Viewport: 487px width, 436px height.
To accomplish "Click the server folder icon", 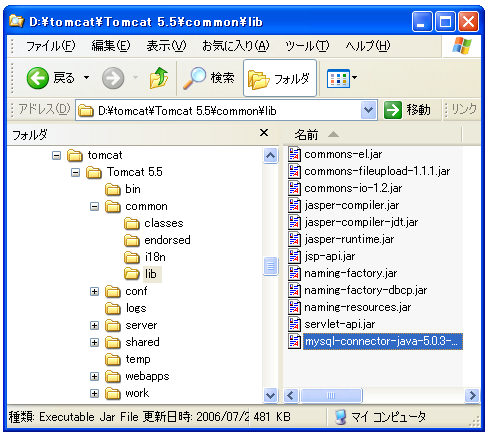I will 113,326.
